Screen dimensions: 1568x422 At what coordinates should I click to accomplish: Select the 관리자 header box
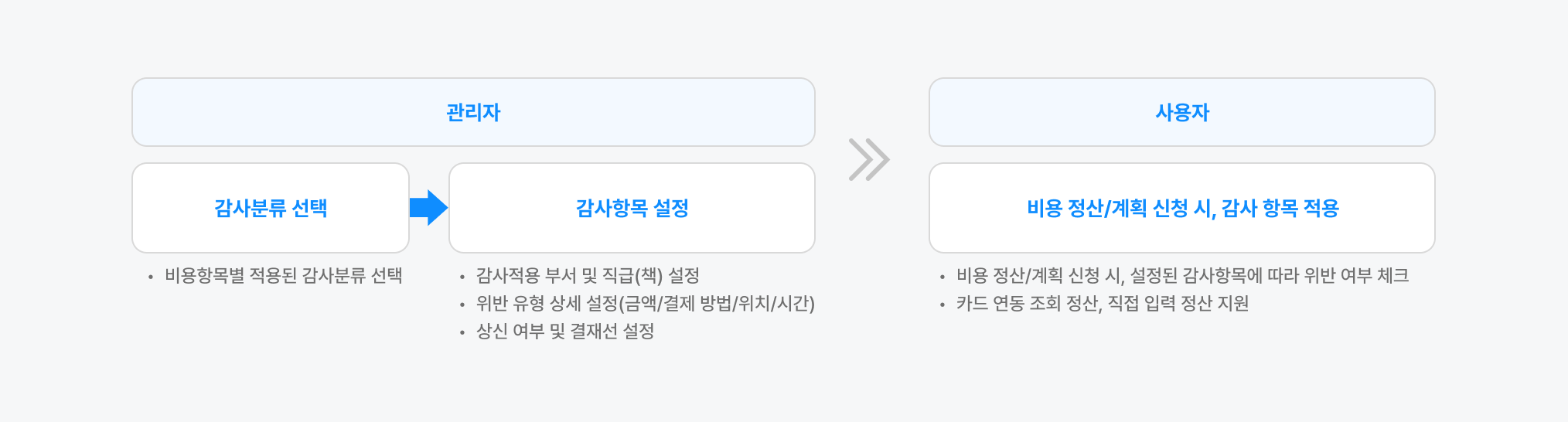click(x=473, y=112)
